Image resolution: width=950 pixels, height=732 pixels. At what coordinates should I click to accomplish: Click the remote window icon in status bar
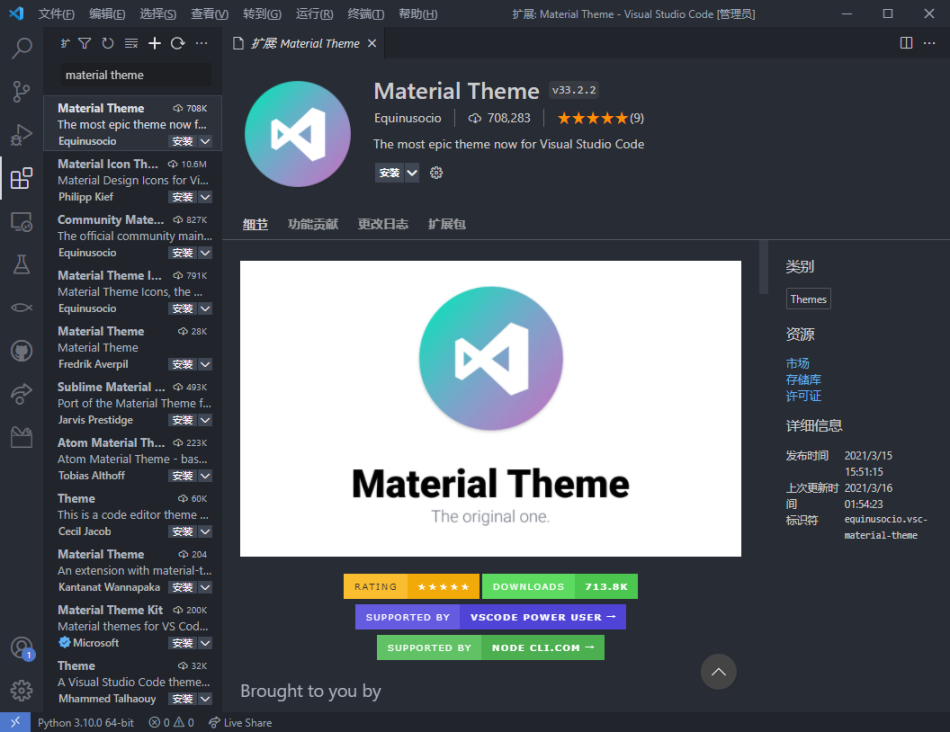[15, 722]
